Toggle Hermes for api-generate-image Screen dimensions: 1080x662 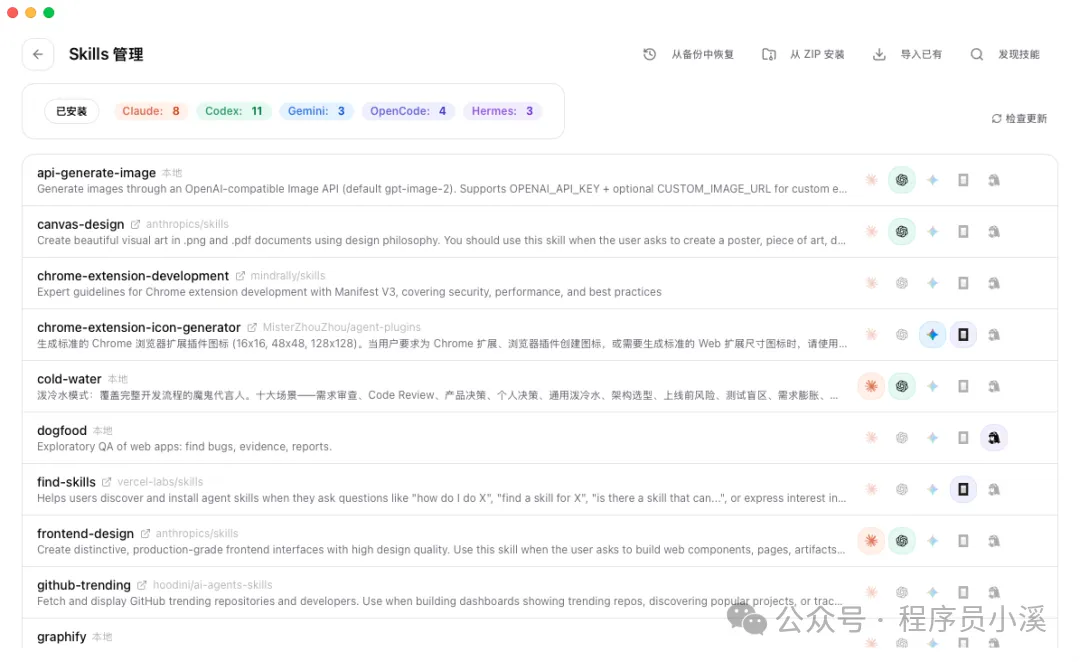994,180
